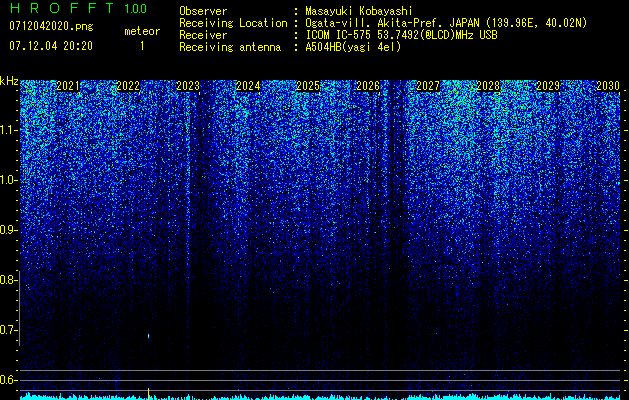Click the 2021 time marker
Image resolution: width=629 pixels, height=400 pixels.
[x=68, y=86]
